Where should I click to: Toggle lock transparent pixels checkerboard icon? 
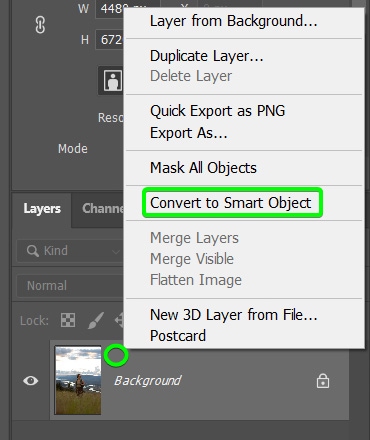coord(68,320)
